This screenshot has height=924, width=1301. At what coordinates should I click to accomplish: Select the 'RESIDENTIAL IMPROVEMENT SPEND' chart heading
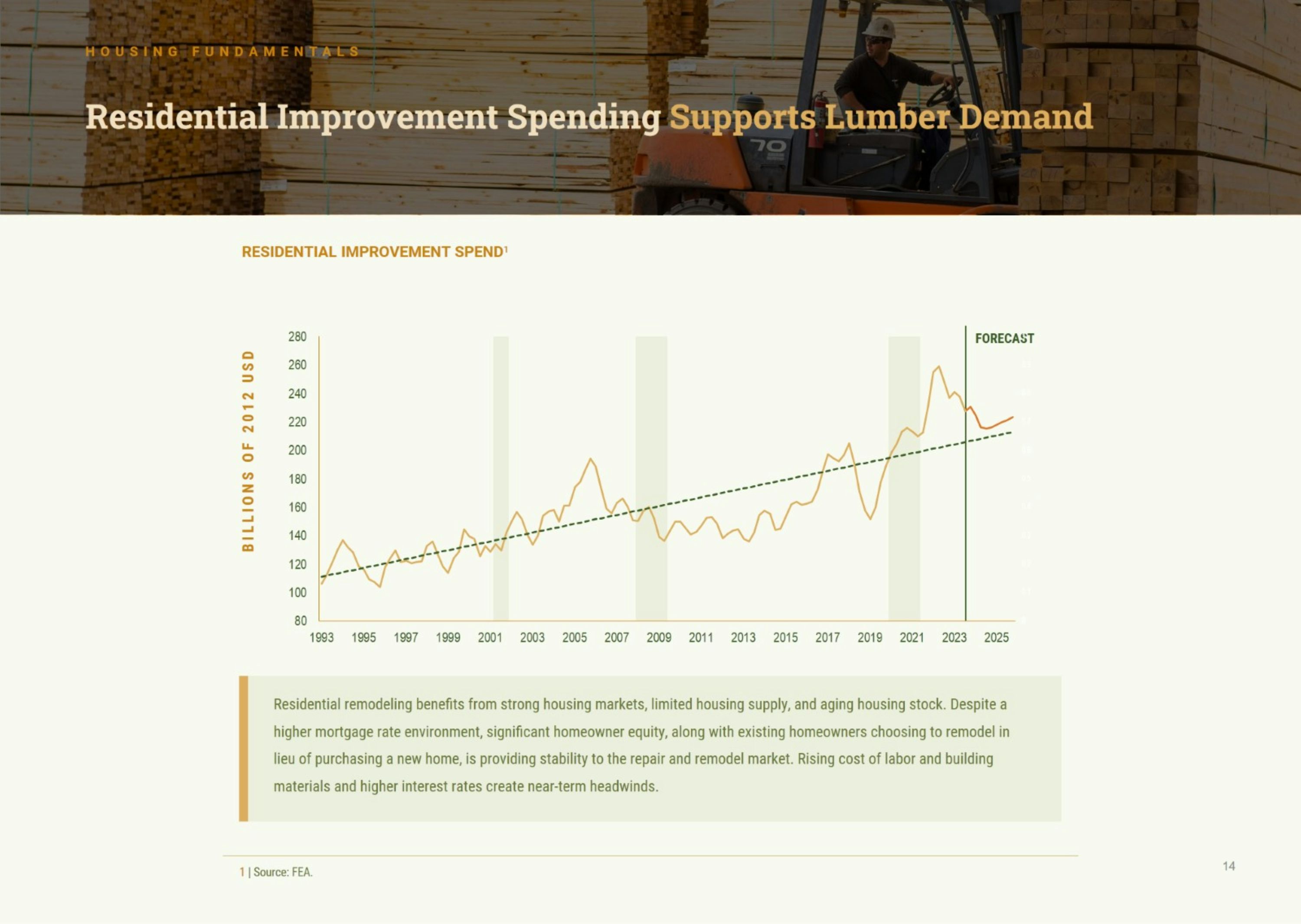click(x=374, y=252)
